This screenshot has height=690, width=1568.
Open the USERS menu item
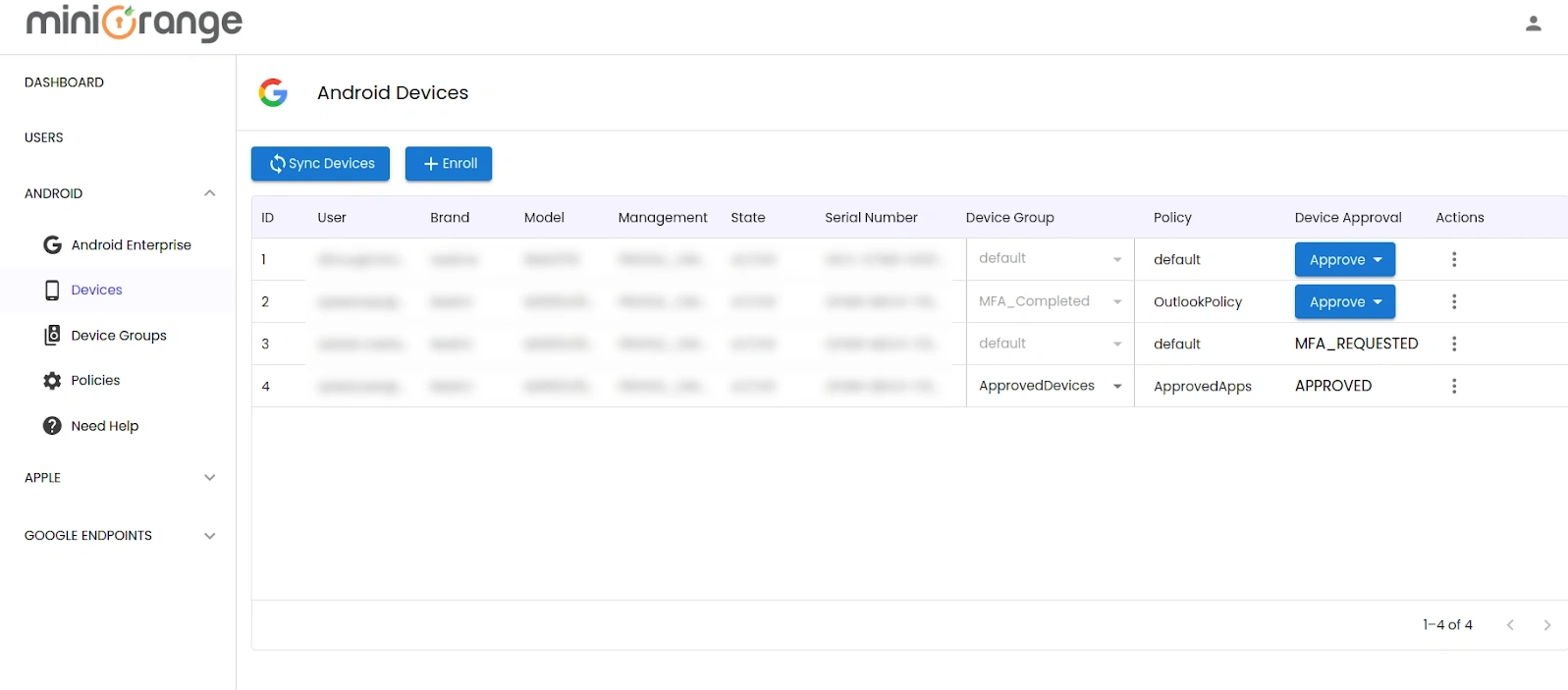pos(44,138)
